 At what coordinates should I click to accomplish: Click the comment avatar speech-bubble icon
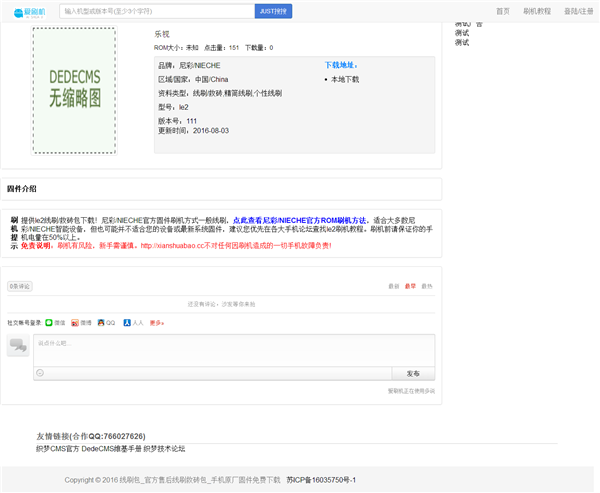(x=18, y=345)
